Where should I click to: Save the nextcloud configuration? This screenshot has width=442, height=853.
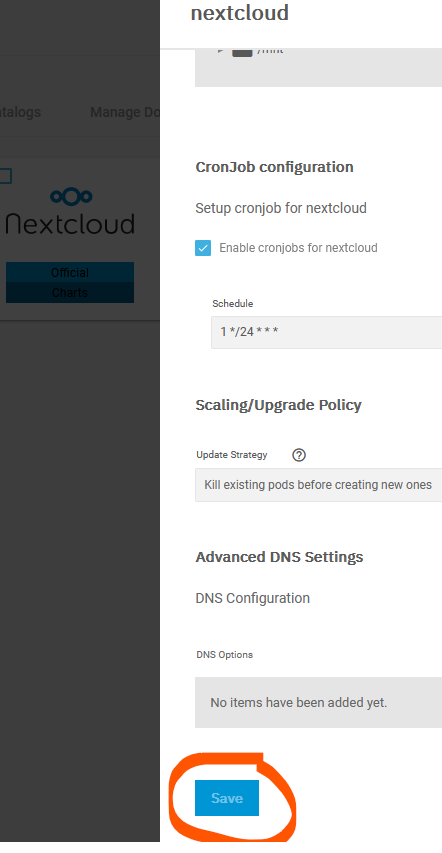tap(227, 798)
